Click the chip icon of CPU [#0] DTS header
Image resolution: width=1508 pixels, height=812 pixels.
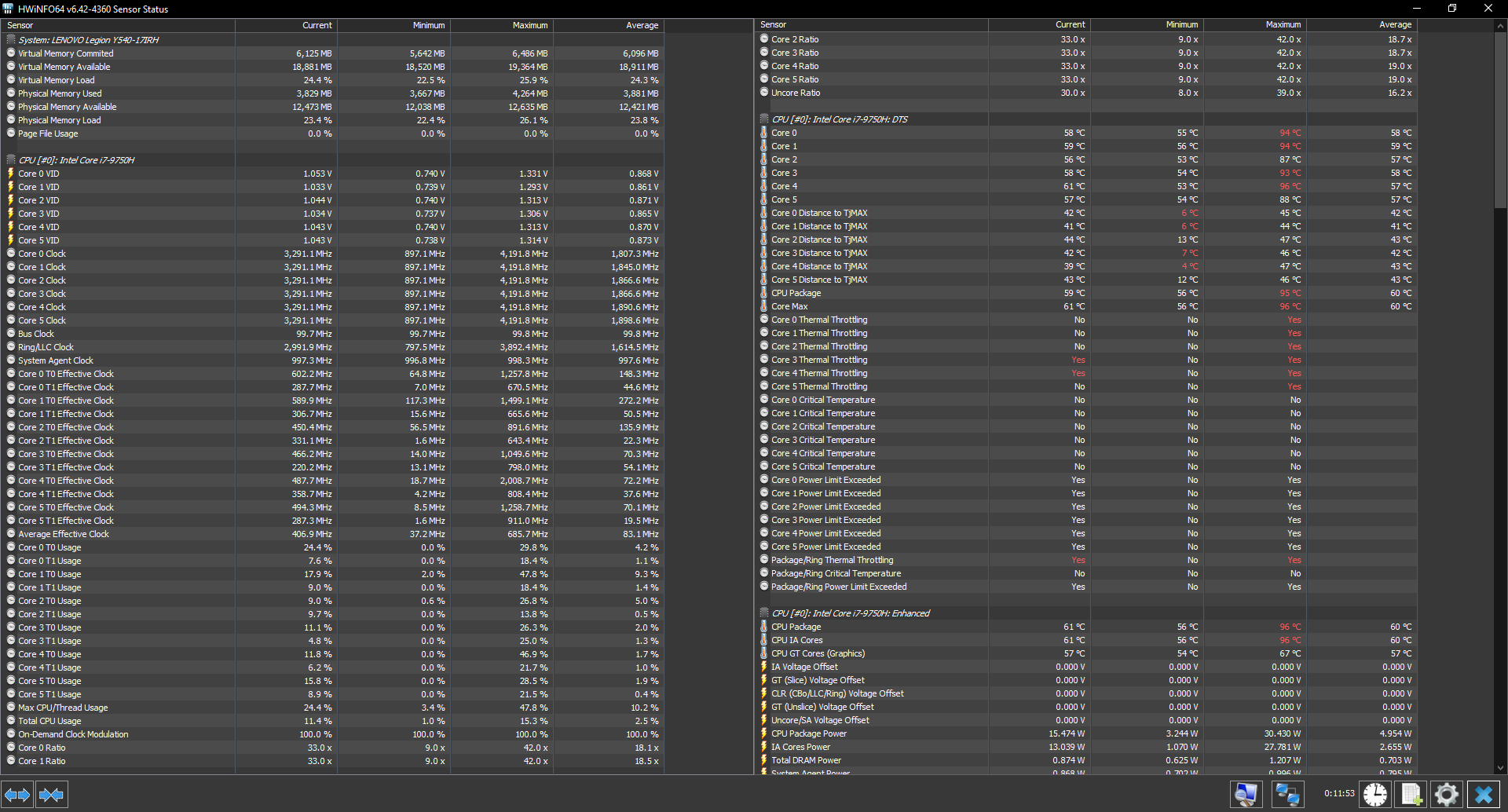click(764, 119)
